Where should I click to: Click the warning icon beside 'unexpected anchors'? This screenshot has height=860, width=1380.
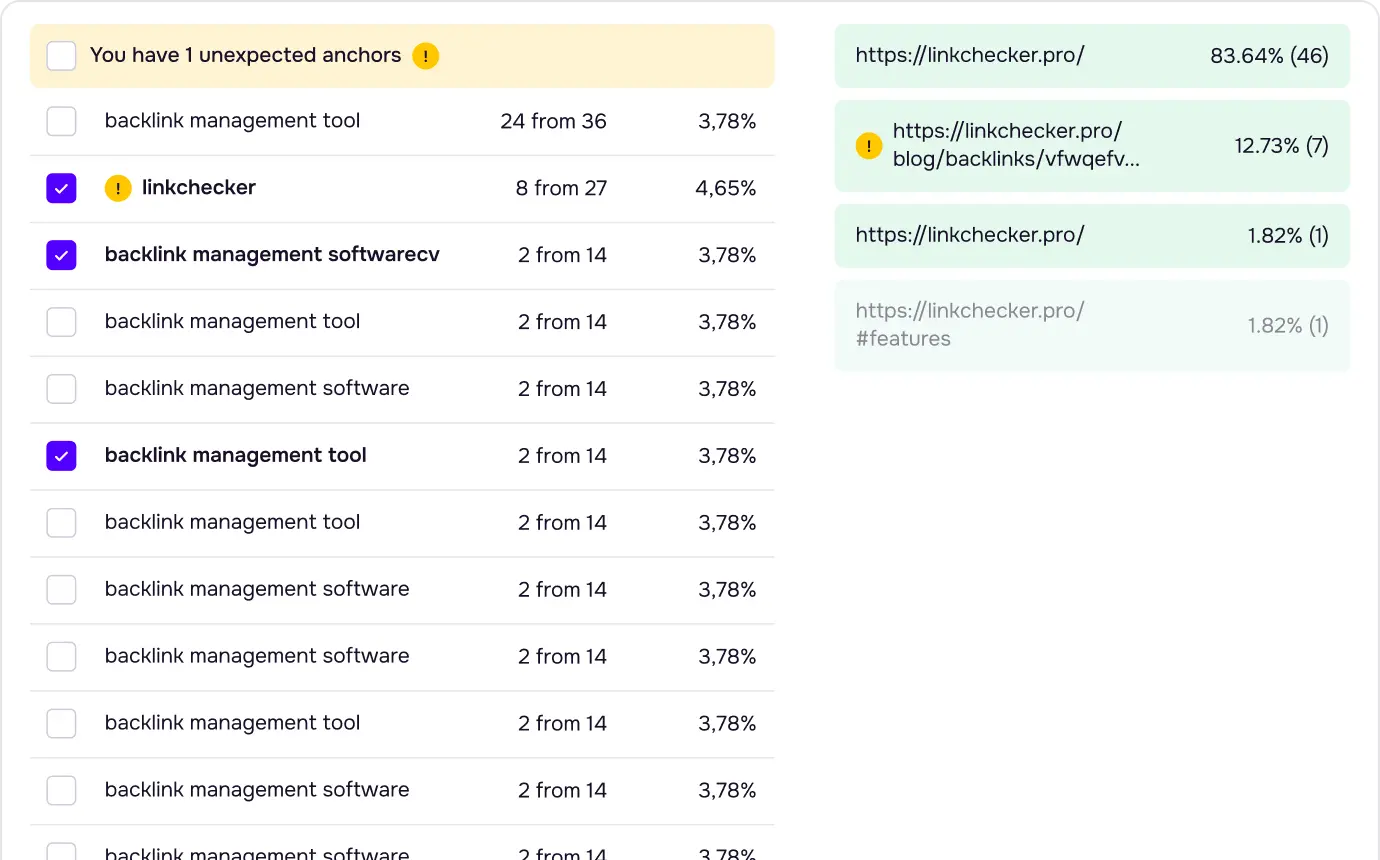coord(426,56)
